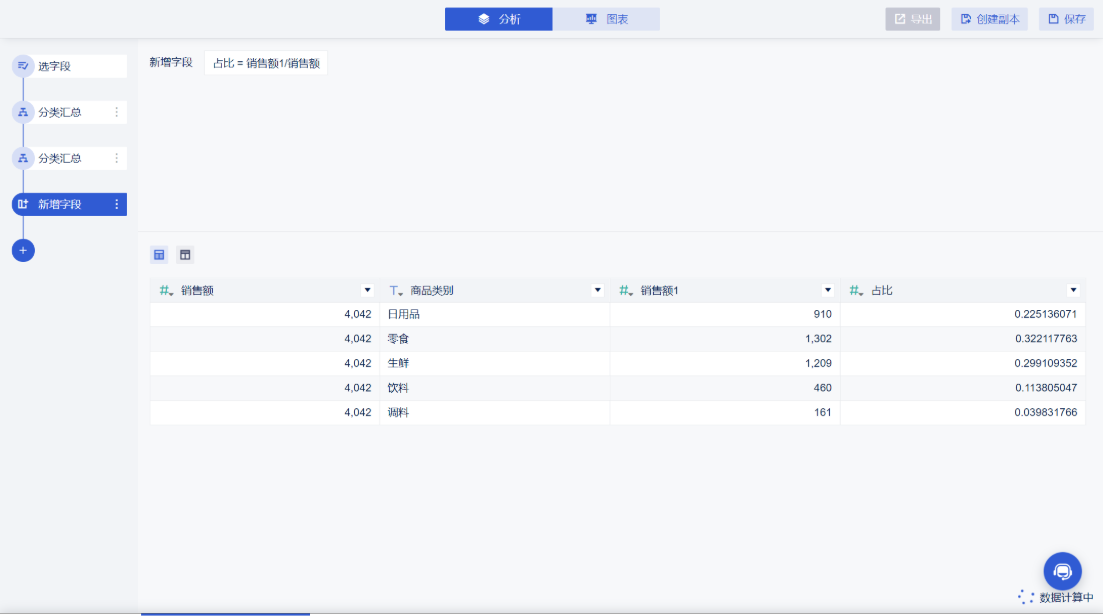Image resolution: width=1103 pixels, height=616 pixels.
Task: Open the 销售额 column dropdown
Action: click(367, 290)
